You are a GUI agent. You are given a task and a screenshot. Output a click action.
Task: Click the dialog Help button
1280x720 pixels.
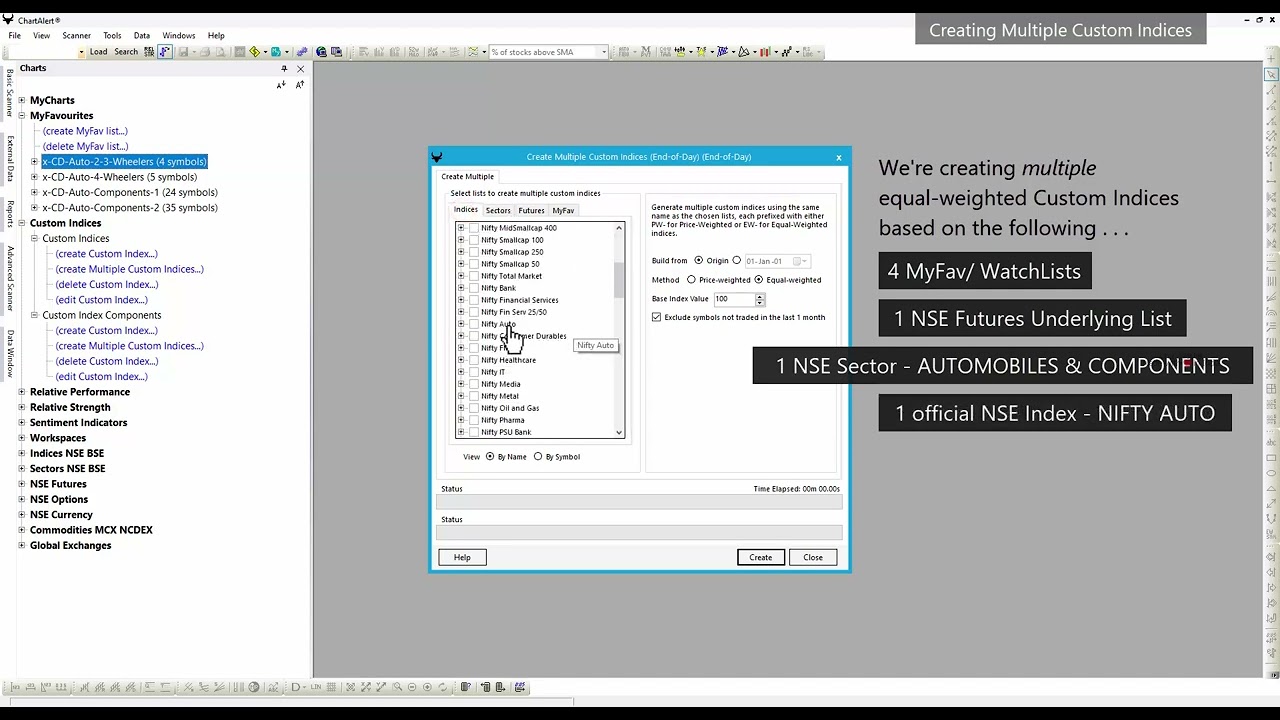462,557
